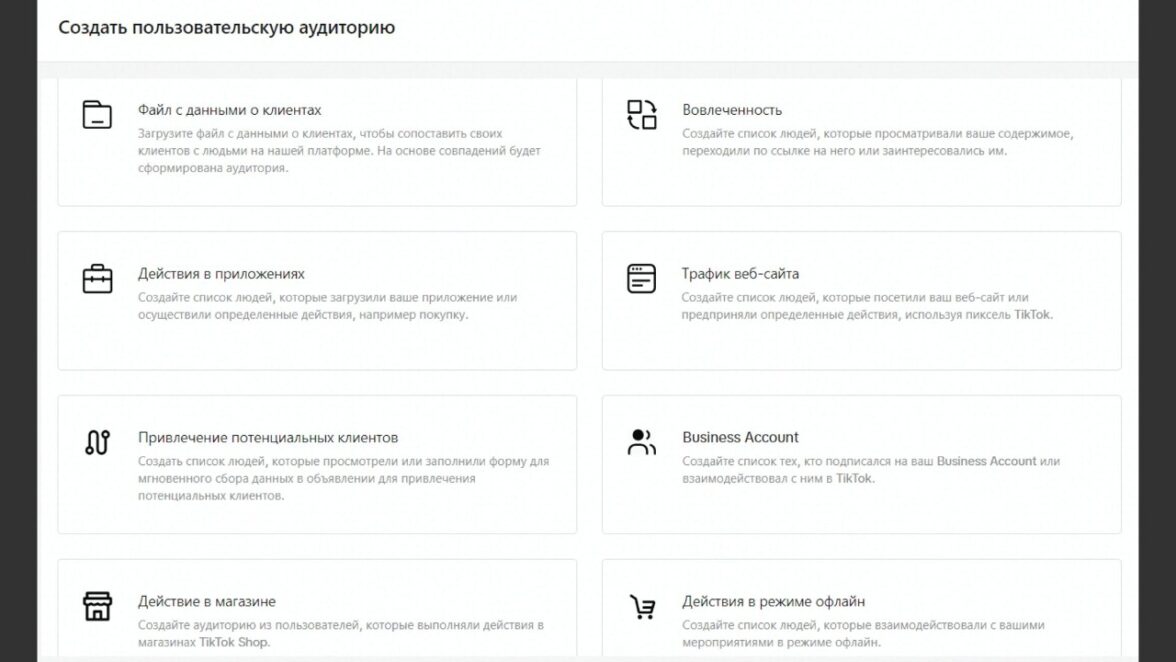This screenshot has height=662, width=1176.
Task: Choose the Вовлеченность audience title
Action: (x=732, y=110)
